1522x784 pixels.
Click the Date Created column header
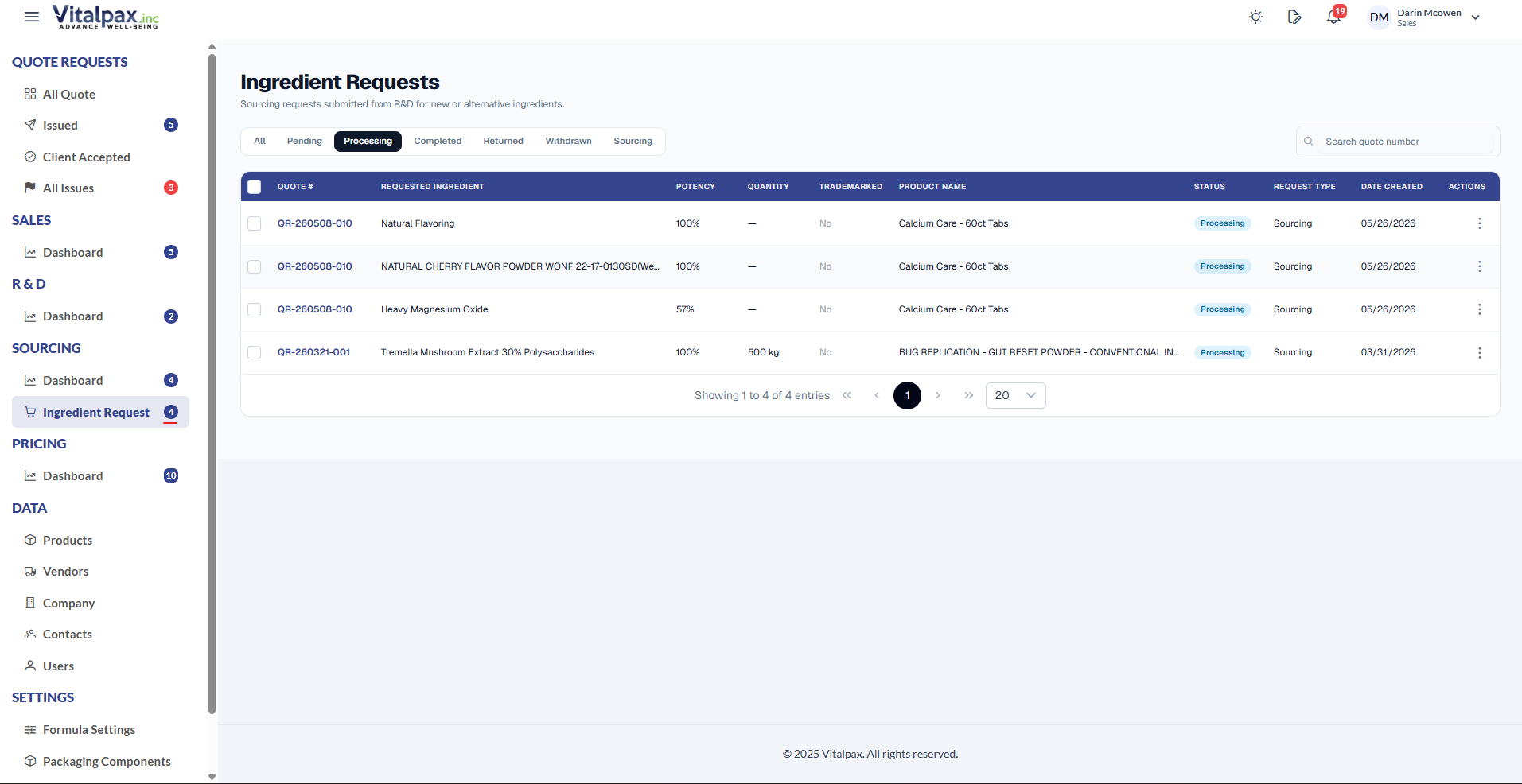point(1392,187)
